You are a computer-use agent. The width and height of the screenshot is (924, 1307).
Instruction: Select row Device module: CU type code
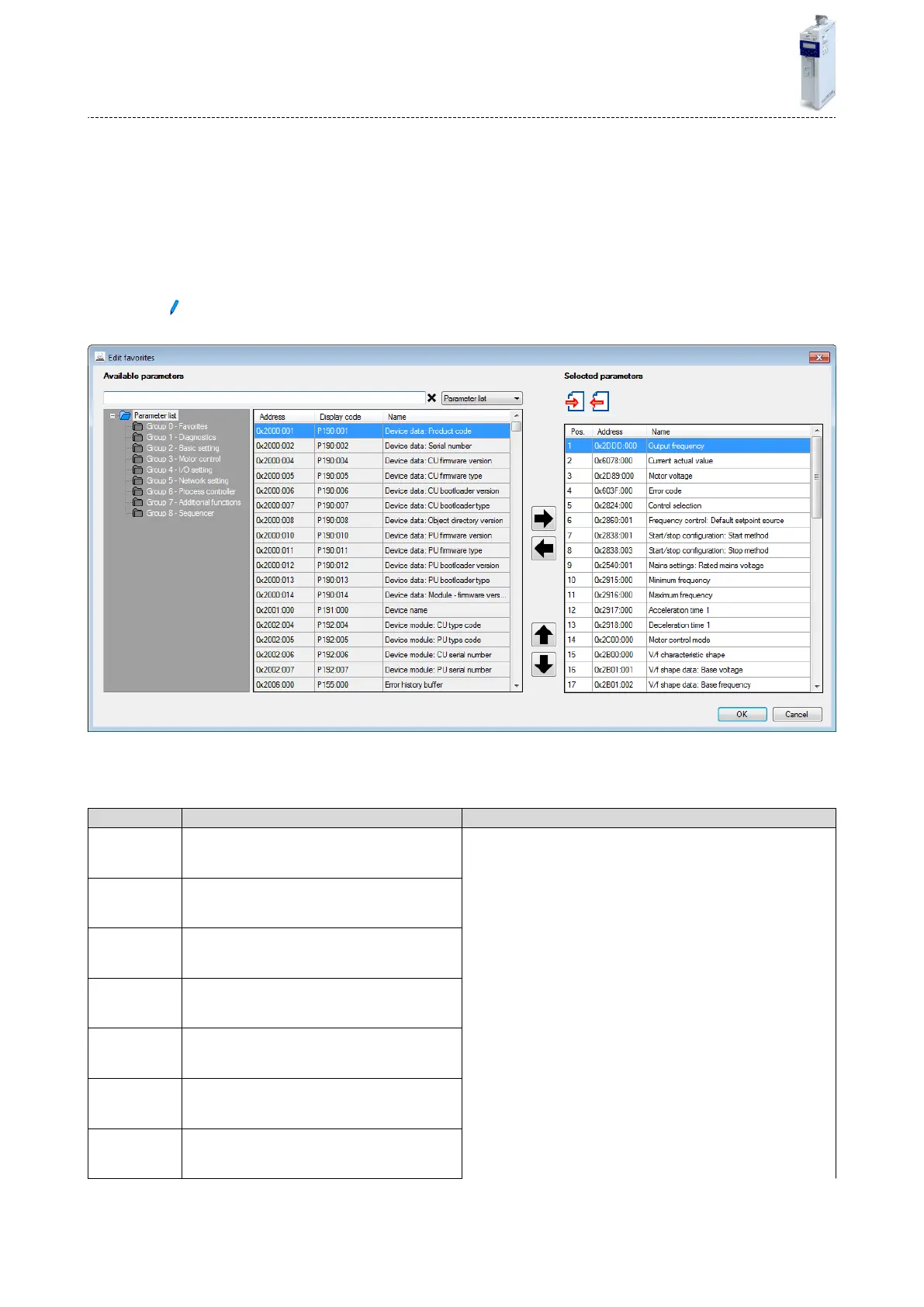(382, 625)
